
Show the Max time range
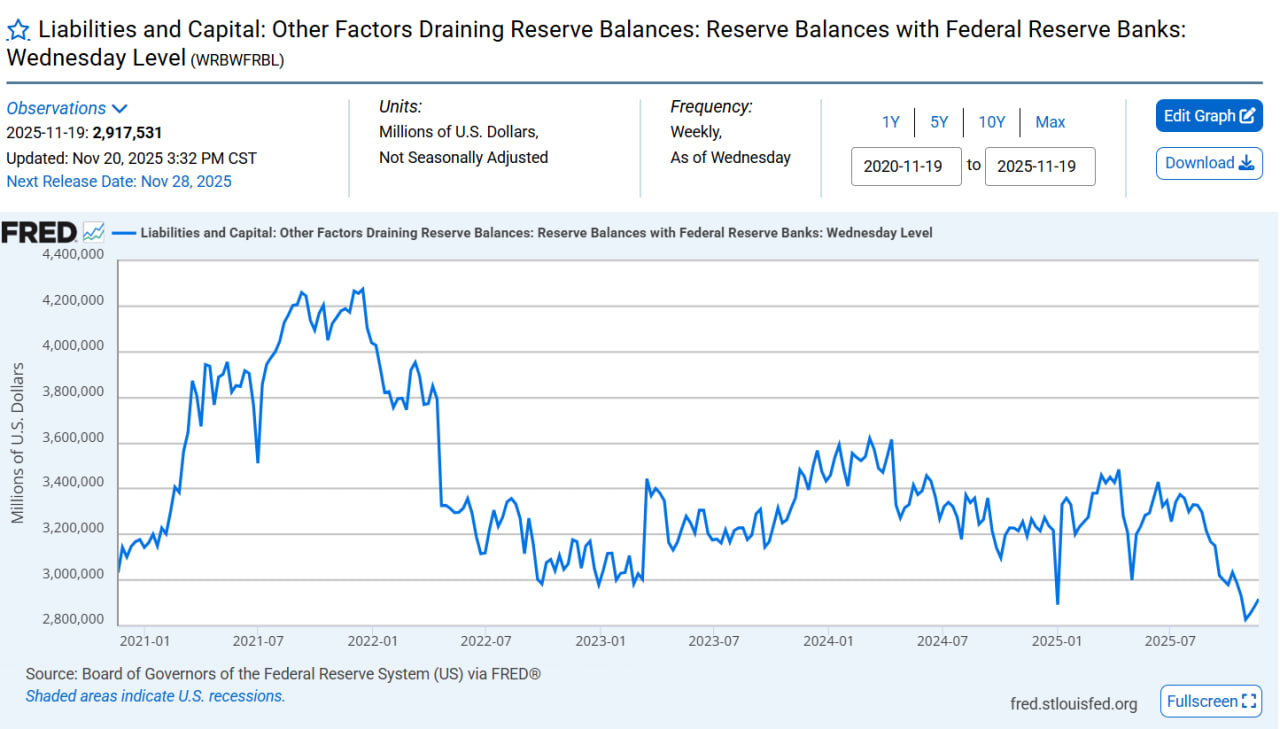pyautogui.click(x=1050, y=122)
